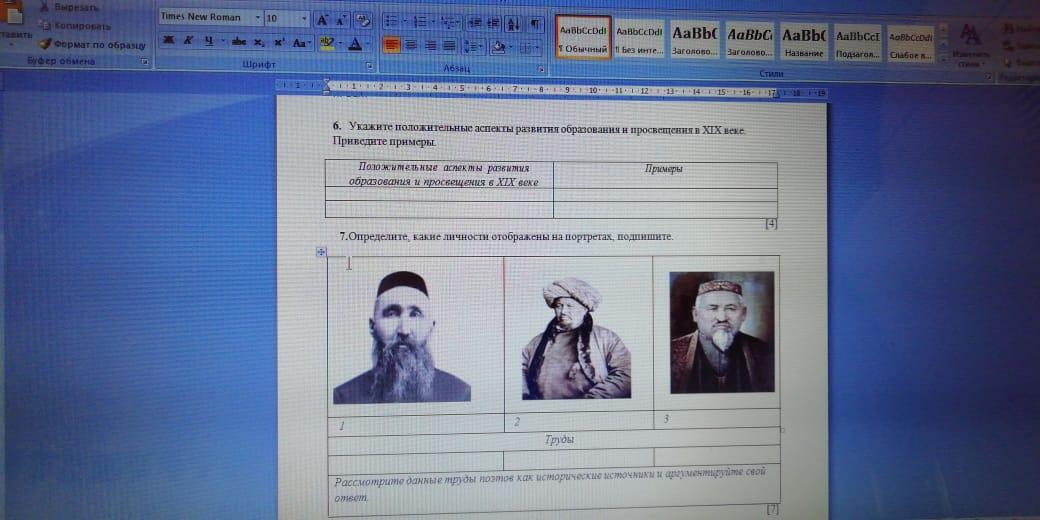Toggle italic formatting (К)
This screenshot has width=1040, height=520.
pos(188,41)
